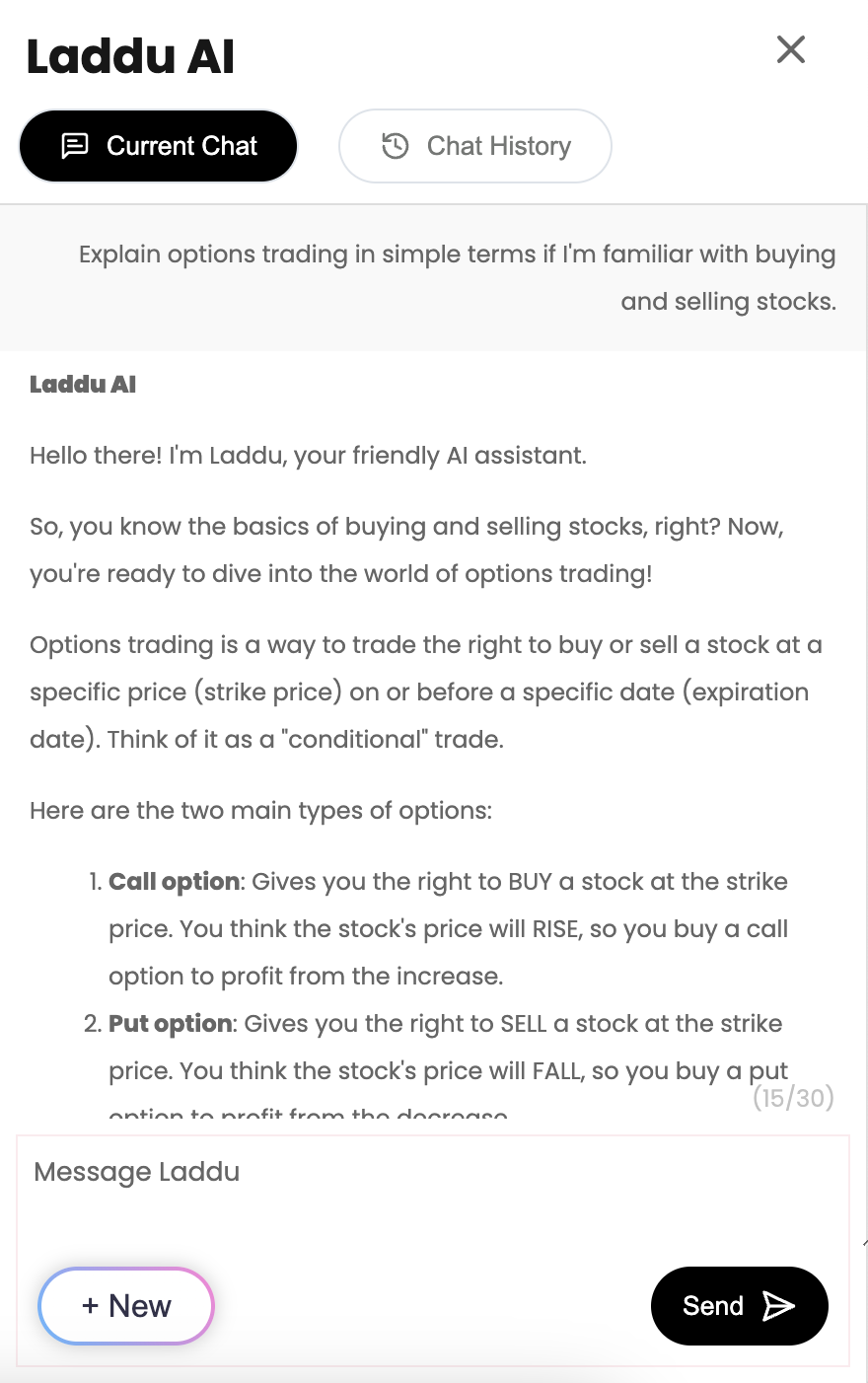This screenshot has width=868, height=1383.
Task: Click the paper plane icon on Send
Action: click(x=778, y=1306)
